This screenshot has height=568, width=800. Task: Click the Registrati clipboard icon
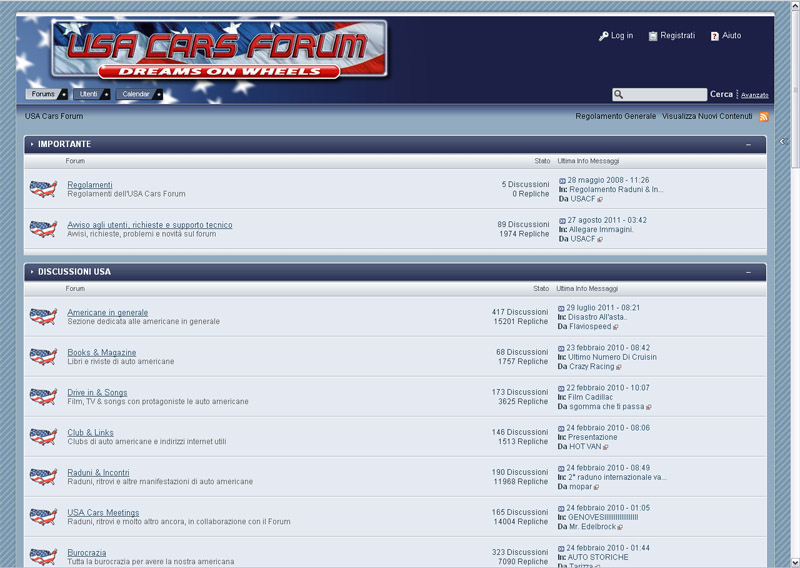pyautogui.click(x=653, y=36)
